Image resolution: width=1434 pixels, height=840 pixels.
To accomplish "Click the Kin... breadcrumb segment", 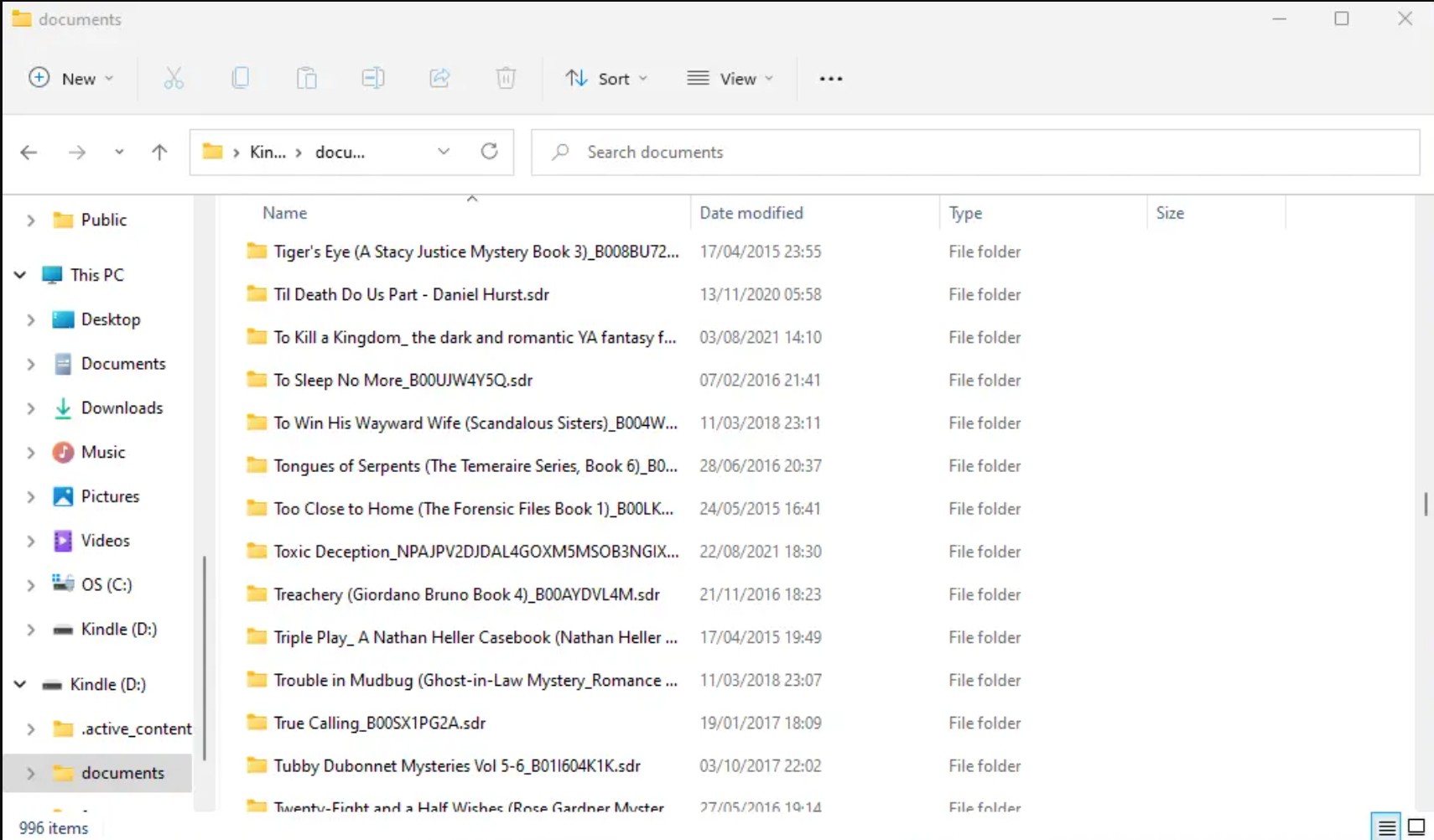I will click(268, 152).
